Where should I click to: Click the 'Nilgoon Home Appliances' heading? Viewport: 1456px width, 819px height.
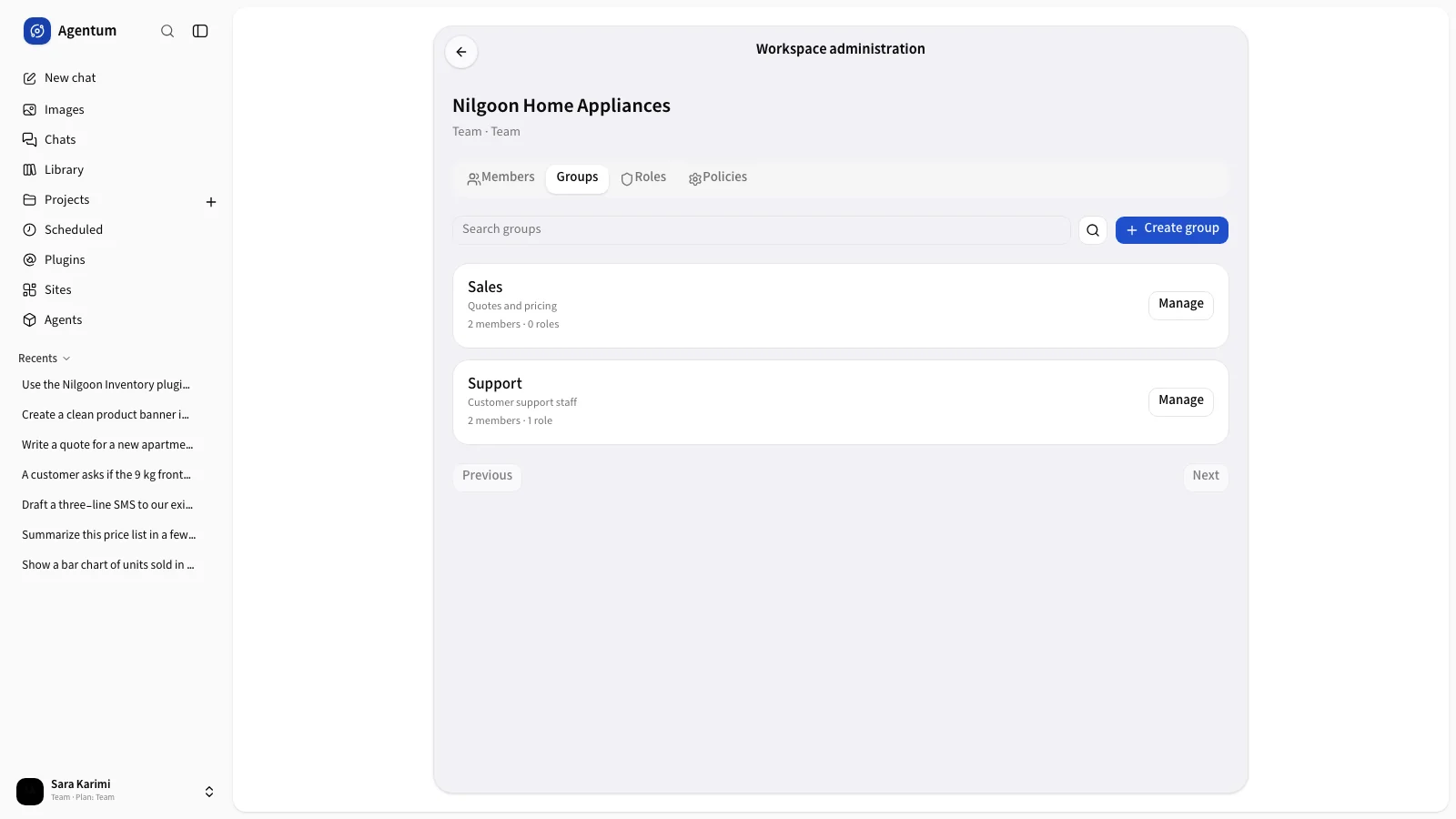click(561, 106)
